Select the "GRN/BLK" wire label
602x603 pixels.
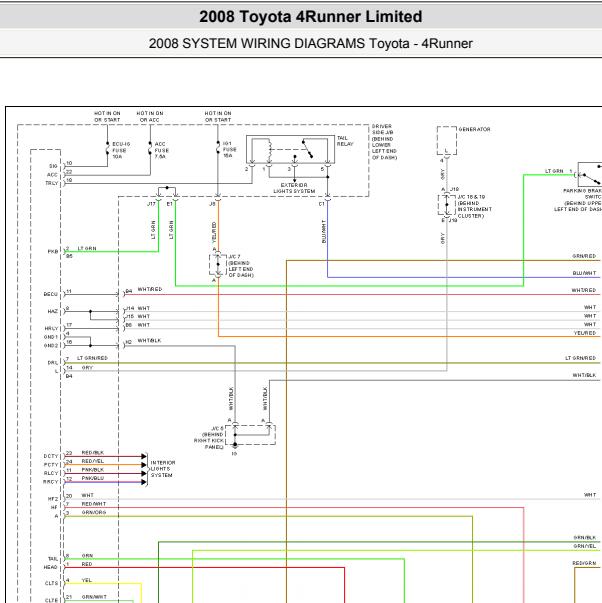585,538
